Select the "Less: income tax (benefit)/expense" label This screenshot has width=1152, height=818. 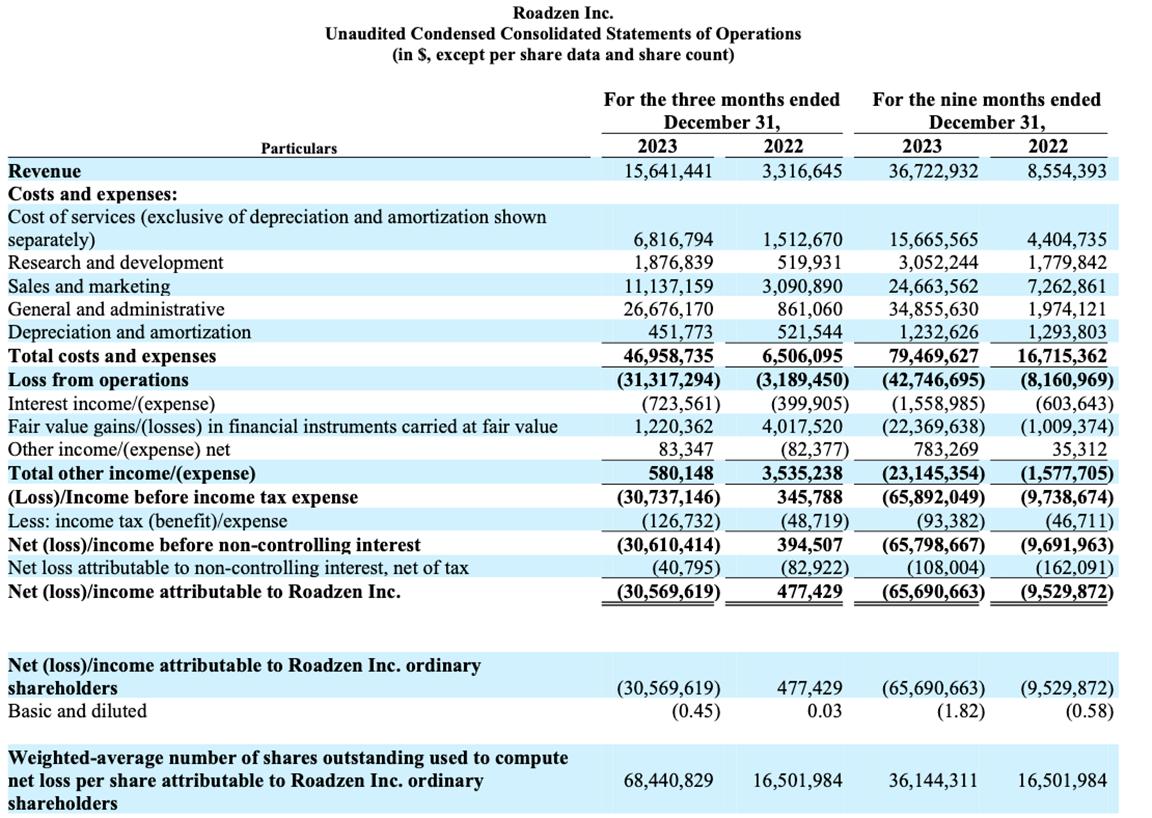[x=148, y=521]
